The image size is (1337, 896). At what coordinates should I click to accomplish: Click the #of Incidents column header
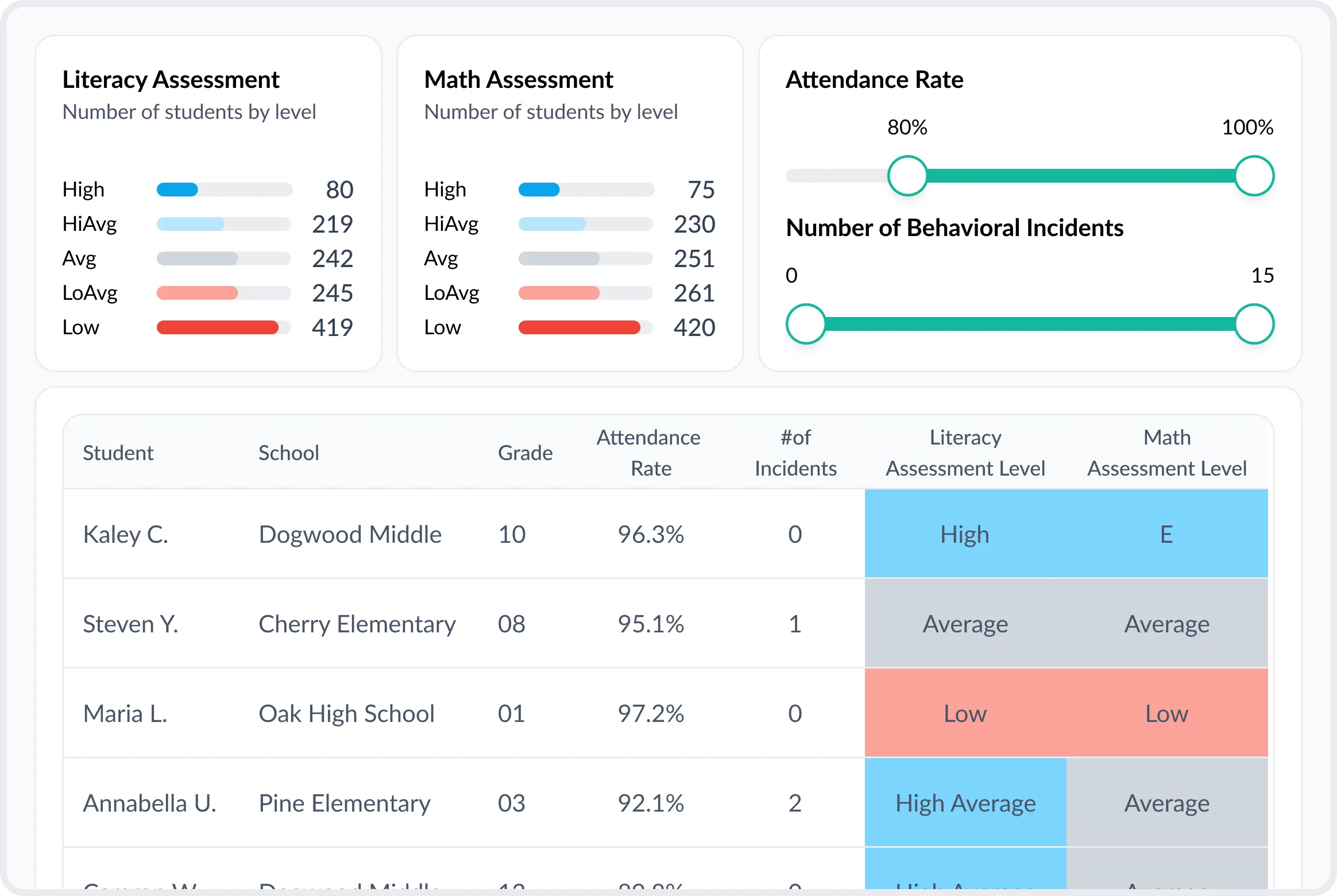(795, 453)
